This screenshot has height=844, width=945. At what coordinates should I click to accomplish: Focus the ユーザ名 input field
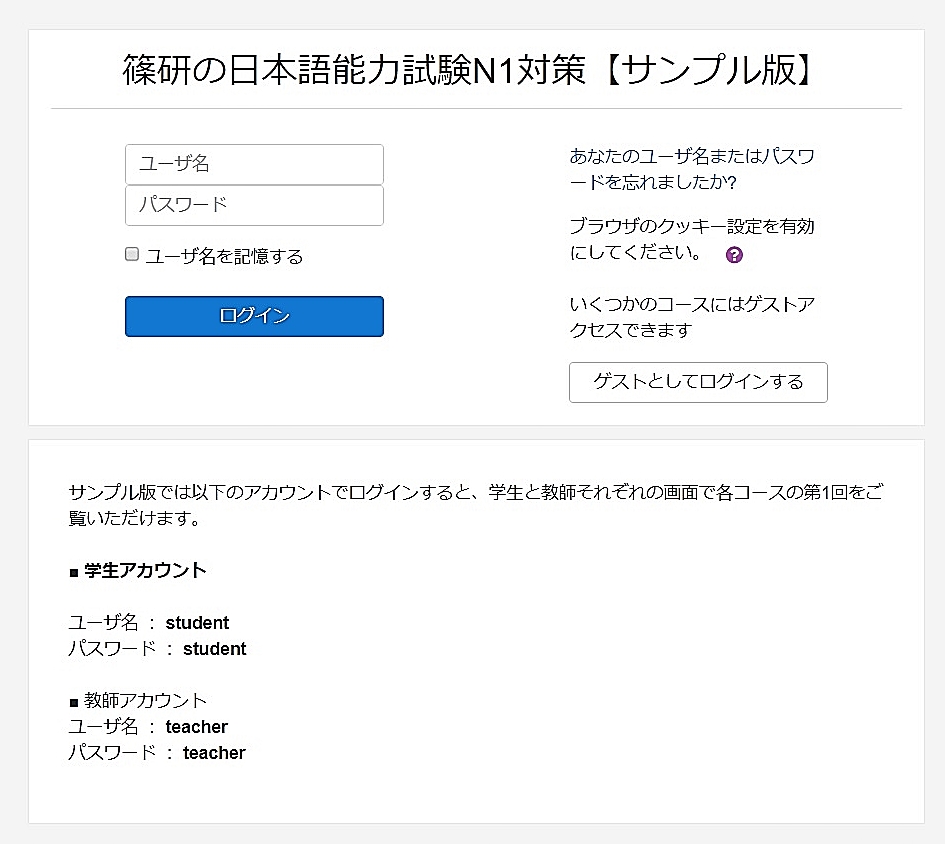254,164
